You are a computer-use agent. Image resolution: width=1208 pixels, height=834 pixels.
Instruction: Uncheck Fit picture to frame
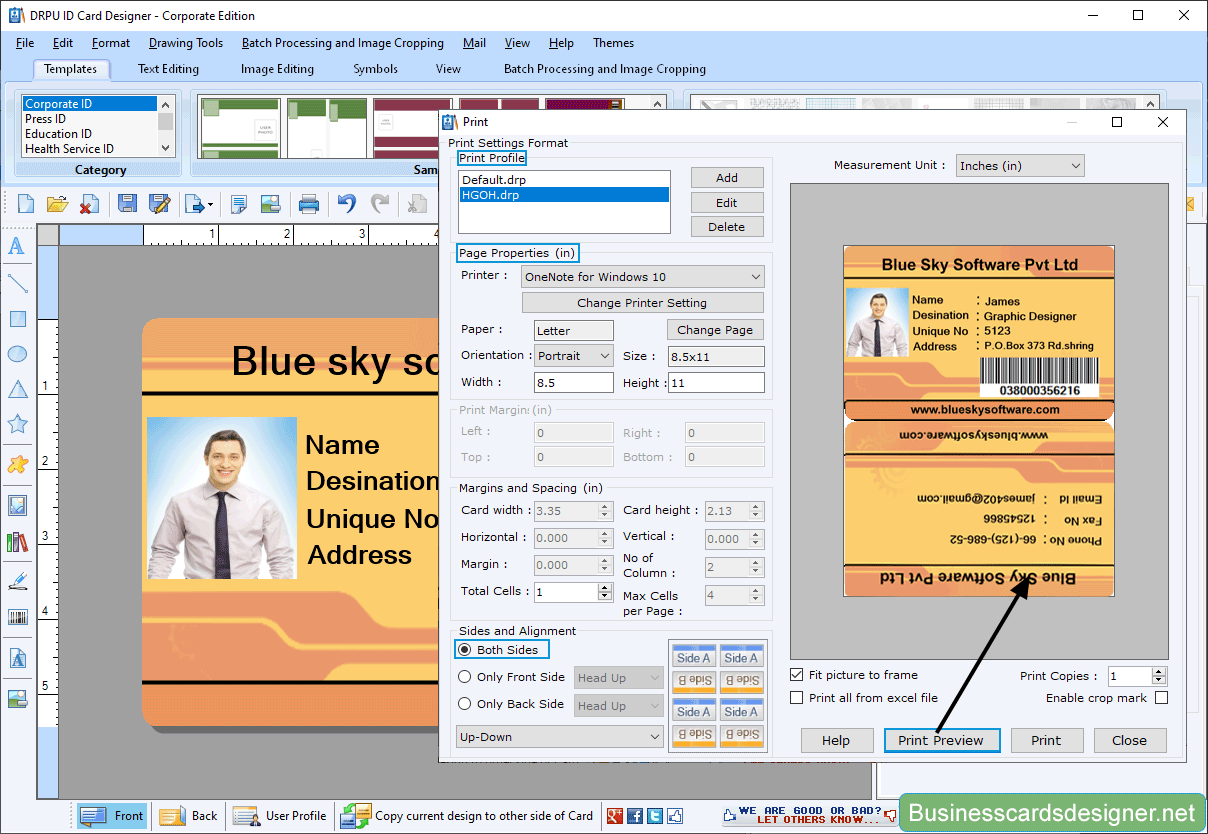(797, 675)
